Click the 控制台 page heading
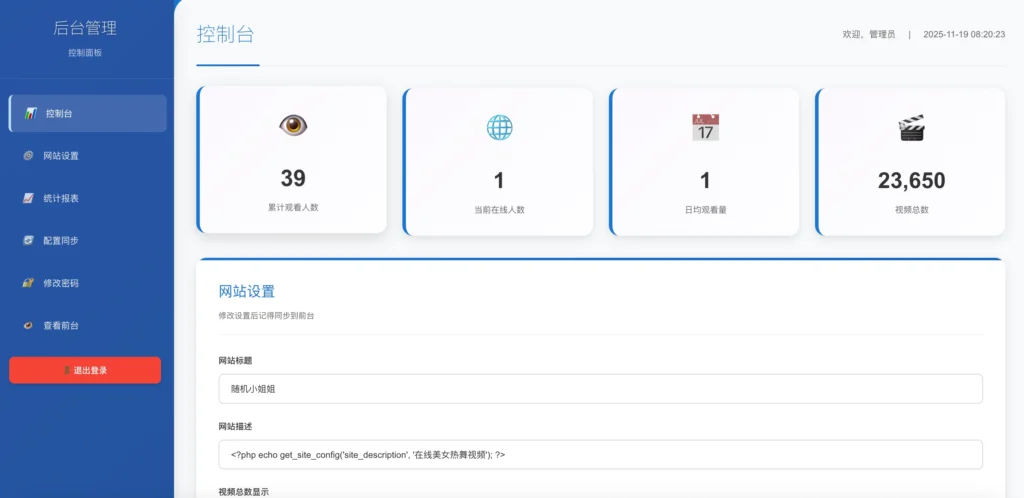Viewport: 1024px width, 498px height. click(x=225, y=34)
